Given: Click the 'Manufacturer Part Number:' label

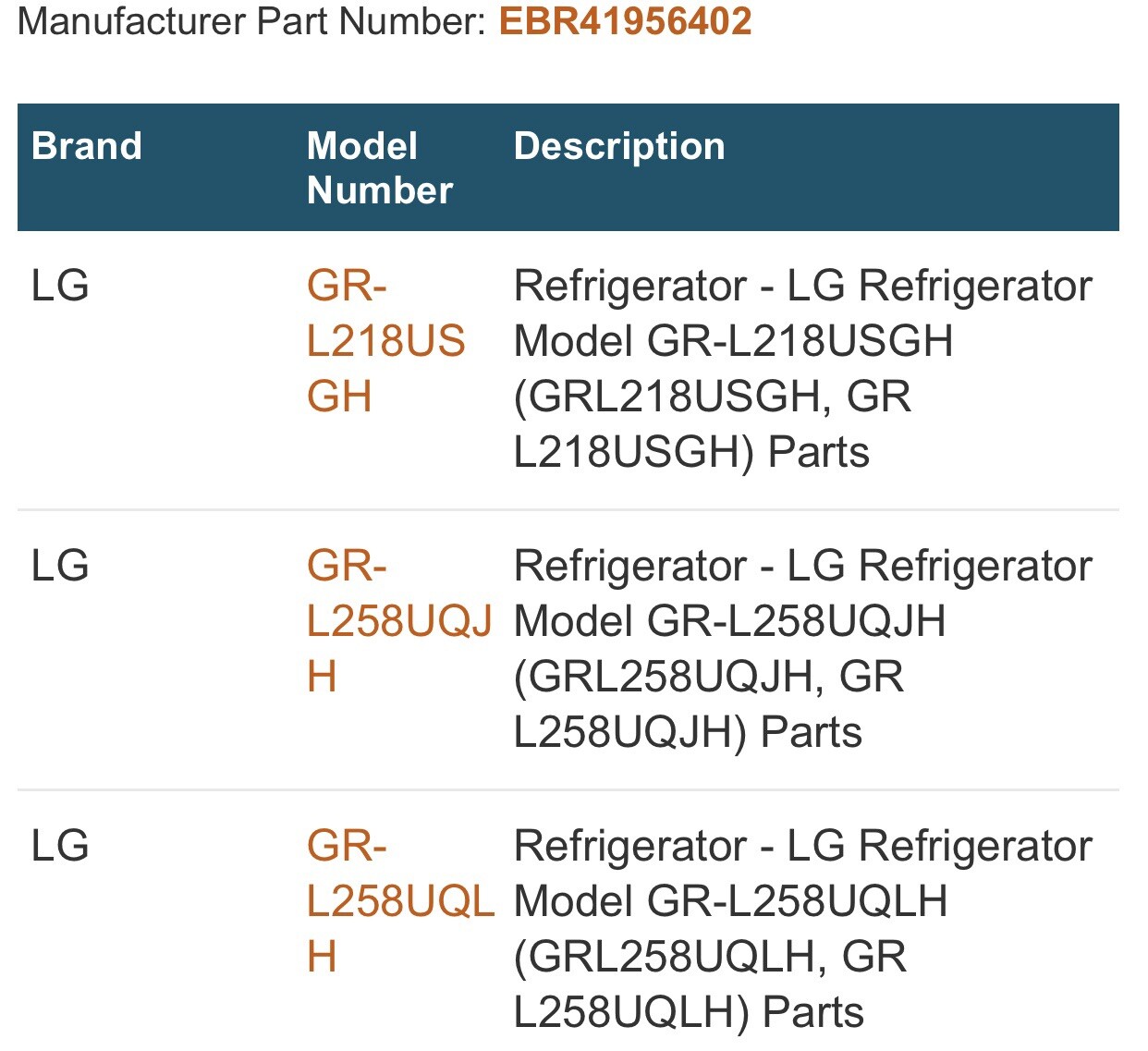Looking at the screenshot, I should 251,21.
